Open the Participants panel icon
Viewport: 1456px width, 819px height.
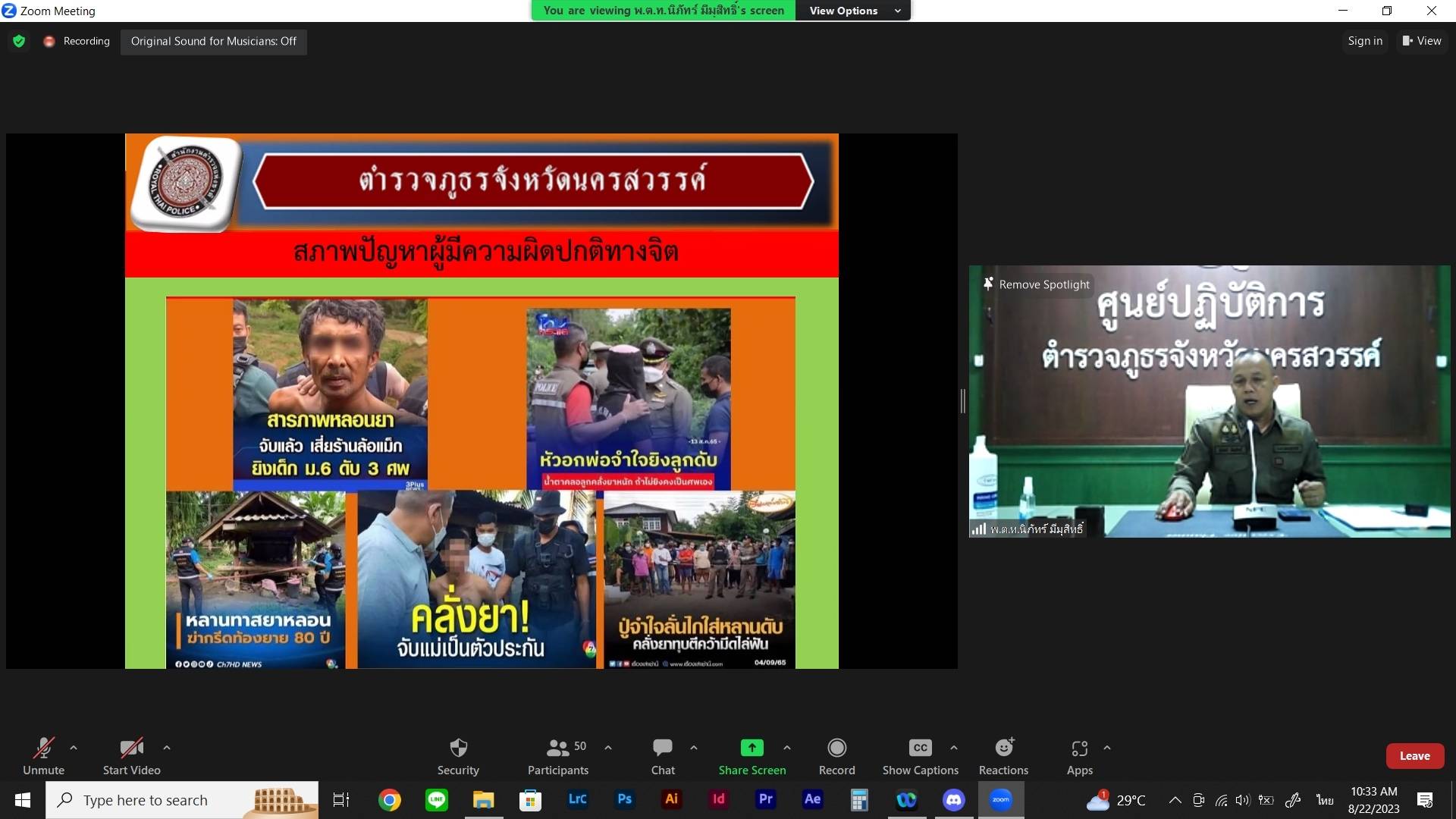point(557,748)
